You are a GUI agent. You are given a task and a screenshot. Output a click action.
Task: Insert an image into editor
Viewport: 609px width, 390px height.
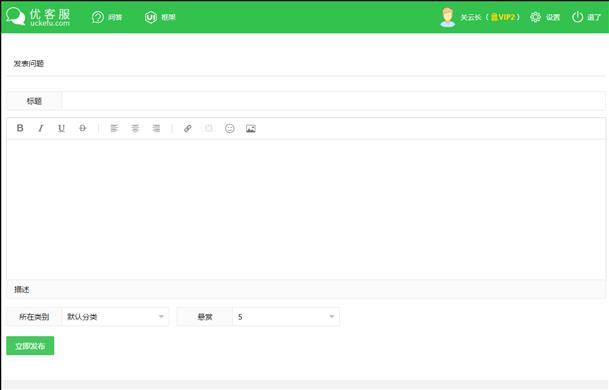click(251, 128)
